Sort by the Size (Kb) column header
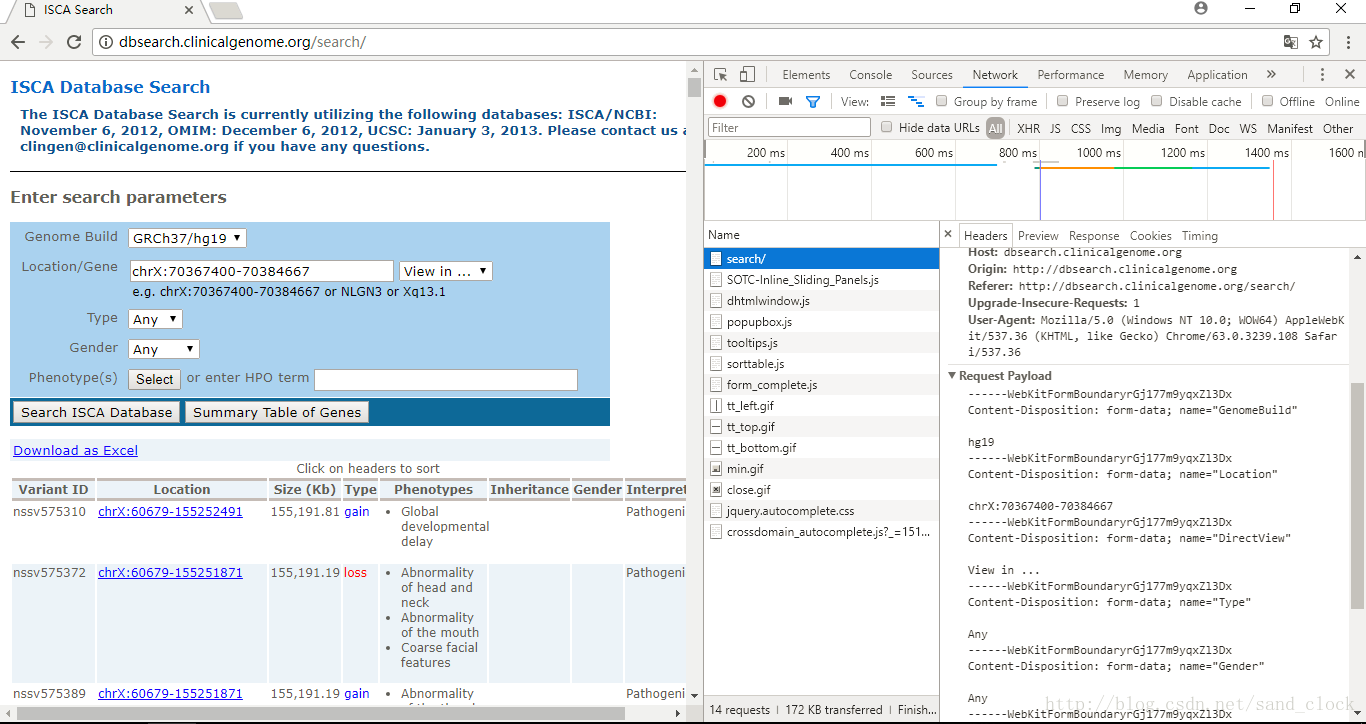The image size is (1366, 724). tap(304, 490)
